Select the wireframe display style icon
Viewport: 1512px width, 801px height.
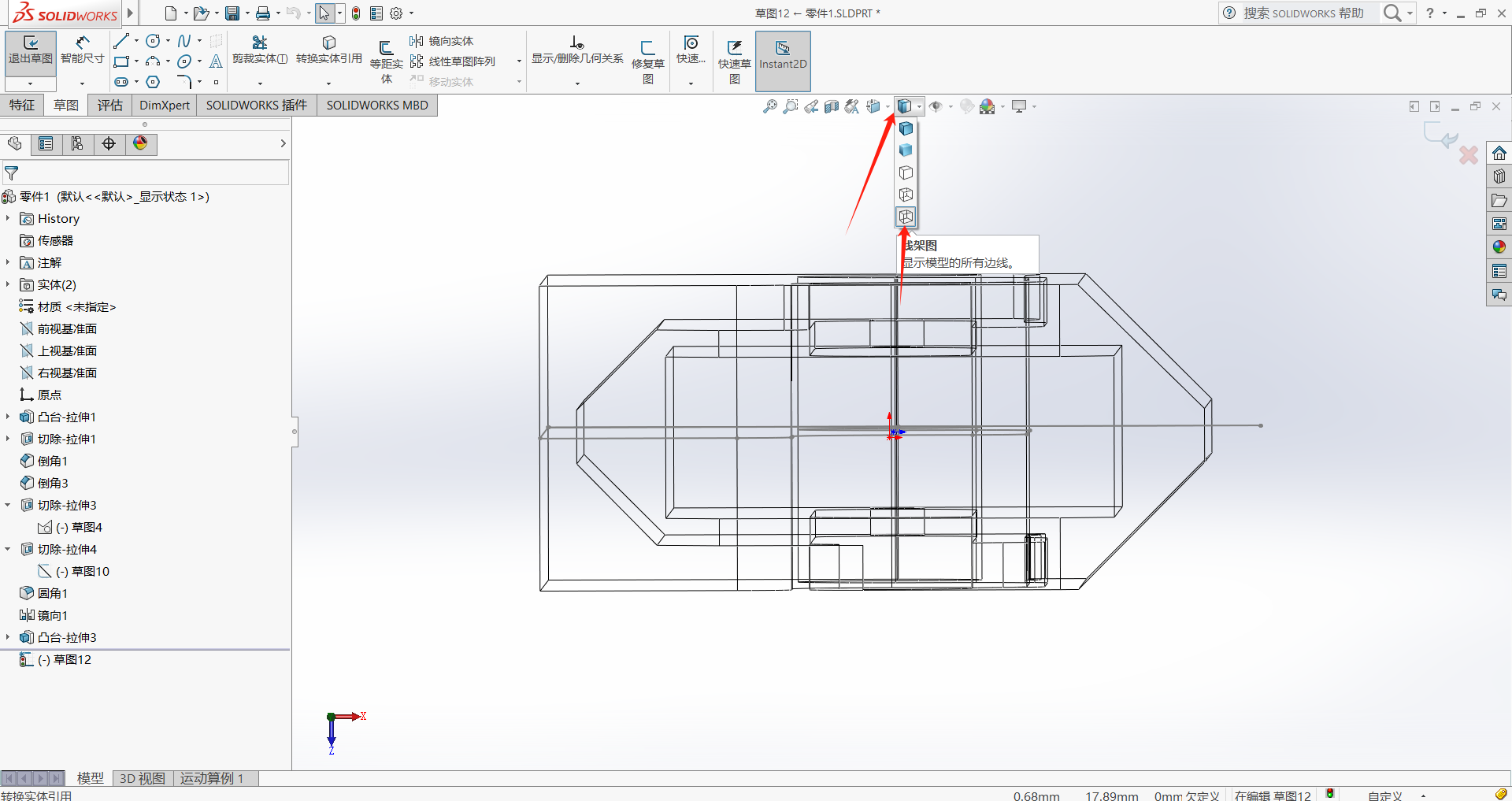[x=906, y=217]
